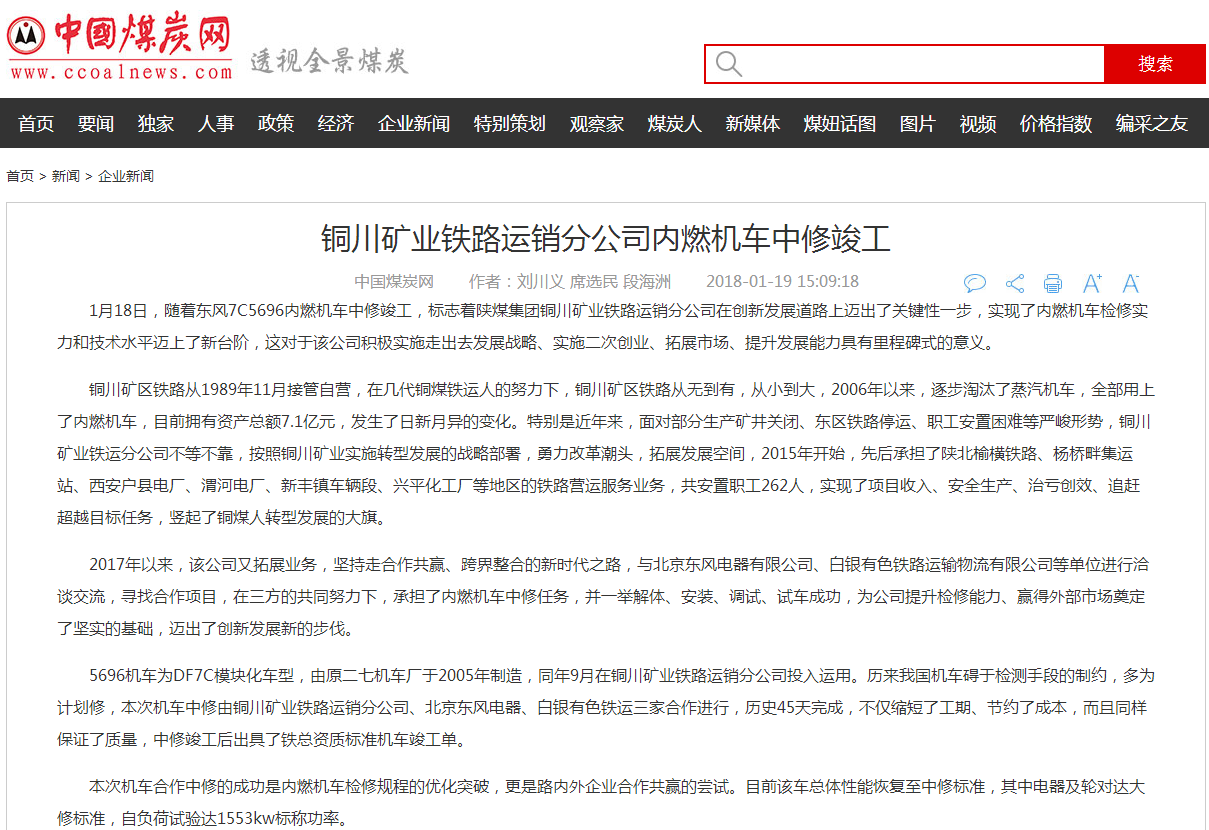Navigate to 特别策划 section
Viewport: 1209px width, 830px height.
coord(510,124)
